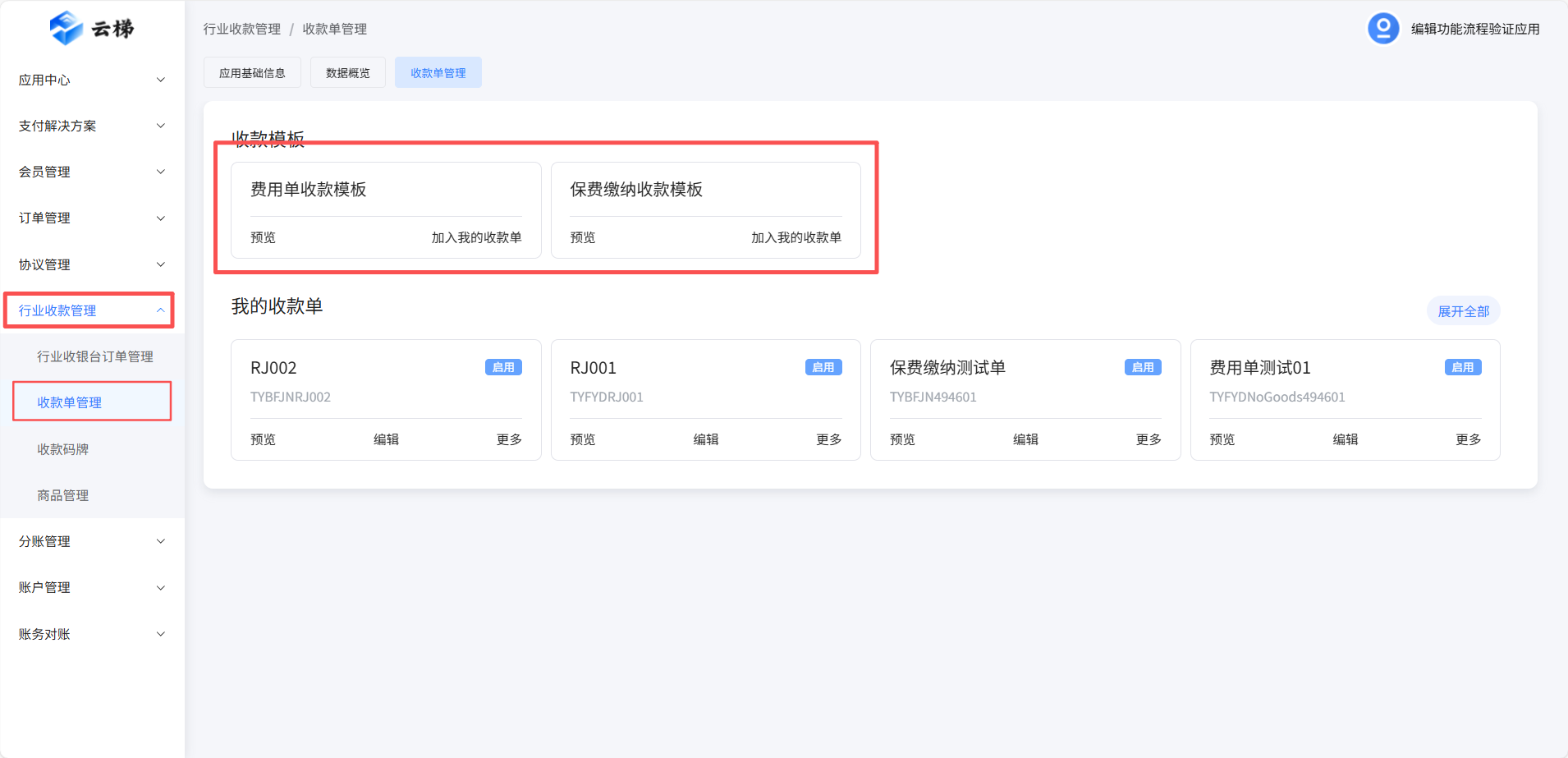1568x758 pixels.
Task: Open 行业收银台订单管理 submenu item
Action: [x=95, y=356]
